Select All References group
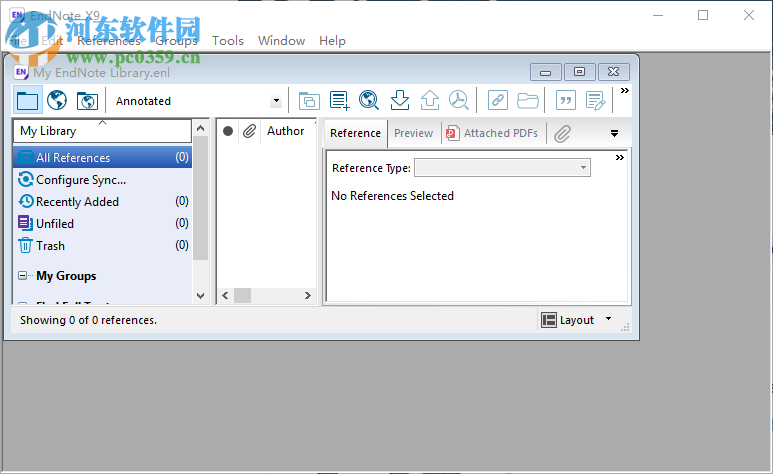This screenshot has height=474, width=773. [103, 157]
